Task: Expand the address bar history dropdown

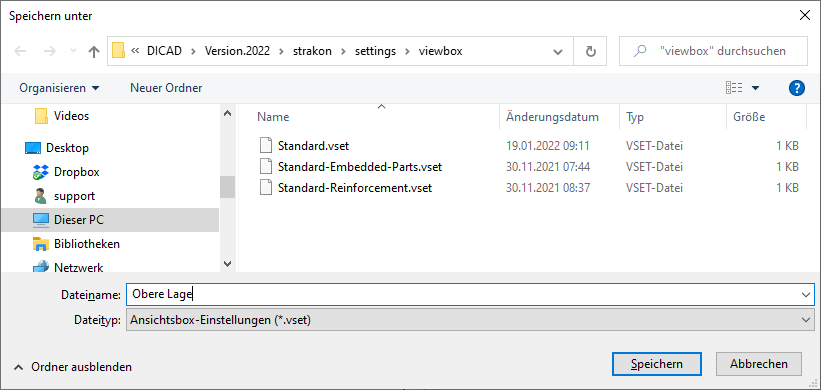Action: click(x=558, y=51)
